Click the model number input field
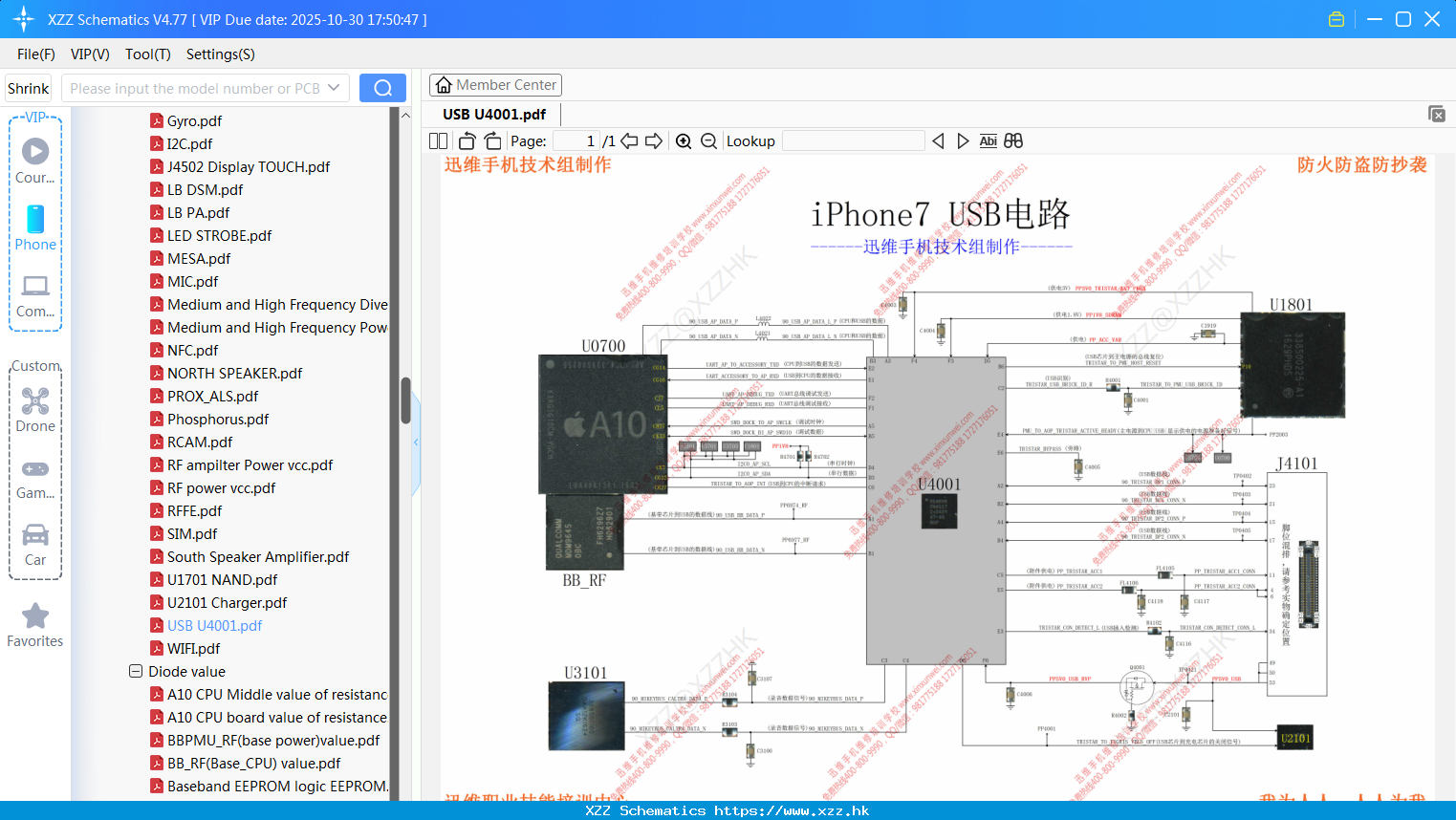The height and width of the screenshot is (820, 1456). [194, 88]
